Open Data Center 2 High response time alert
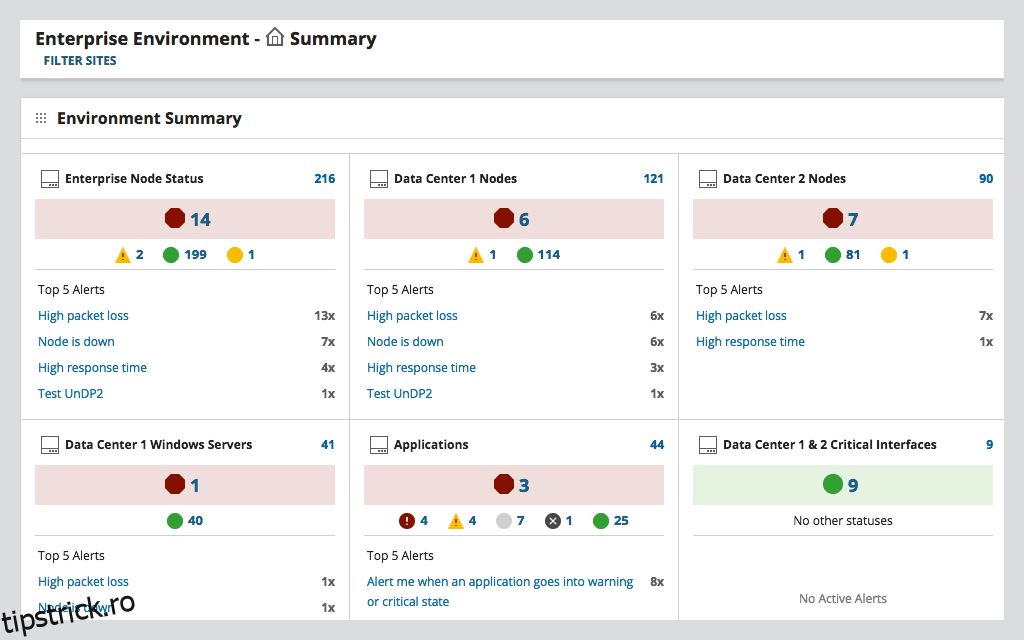Screen dimensions: 1024x640 coord(750,342)
